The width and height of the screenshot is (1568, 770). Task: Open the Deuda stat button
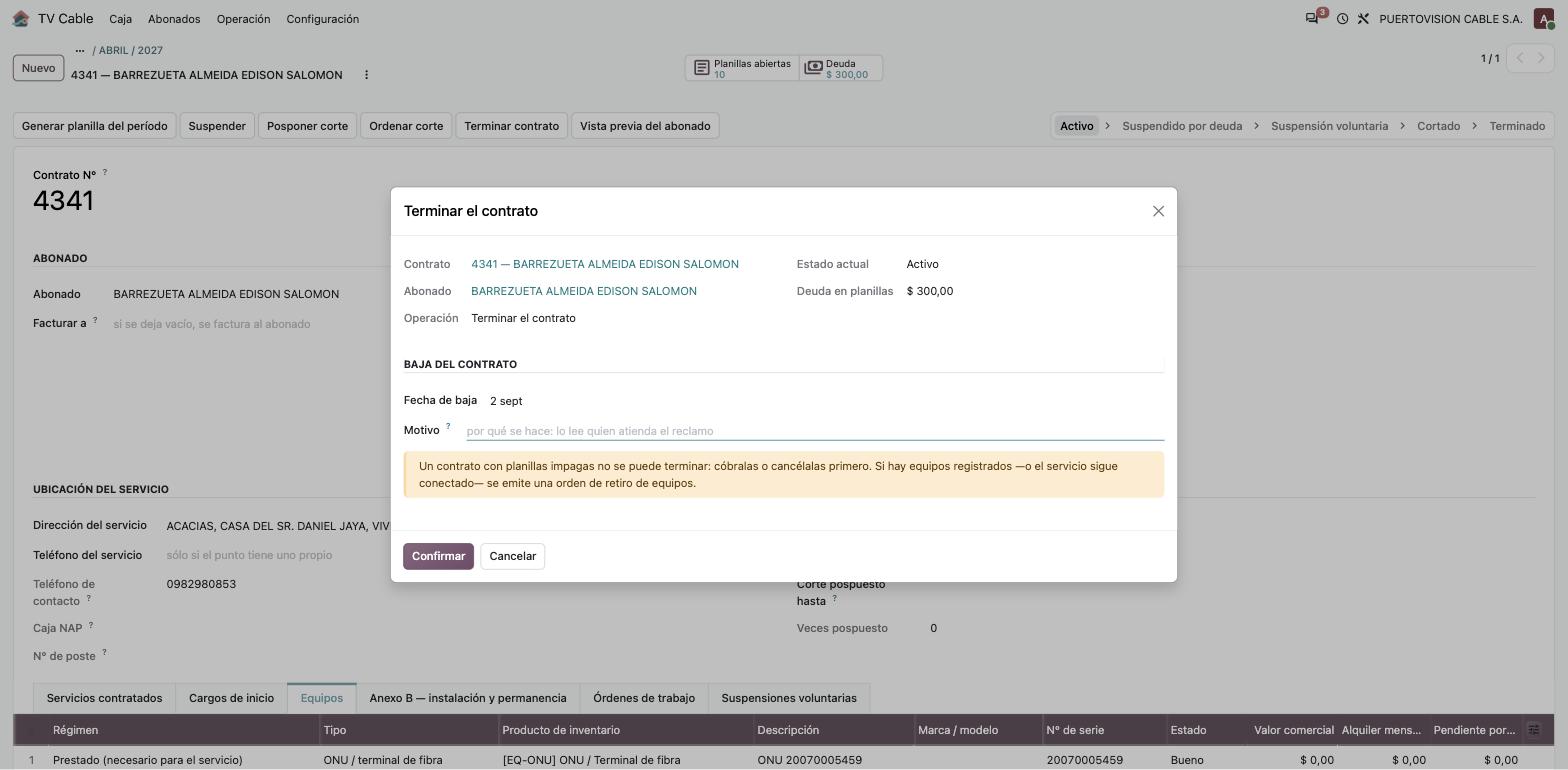(841, 68)
